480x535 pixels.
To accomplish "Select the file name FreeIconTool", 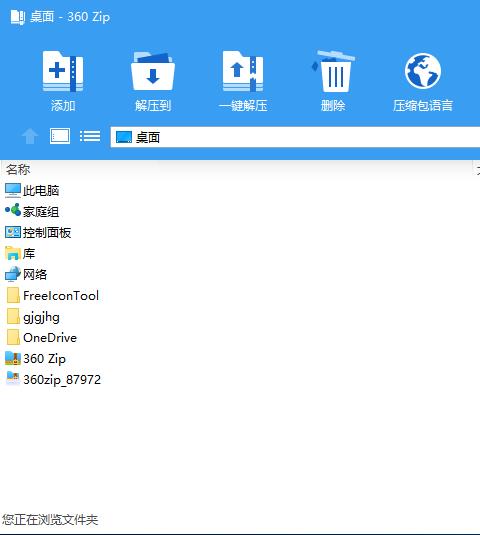I will tap(61, 295).
